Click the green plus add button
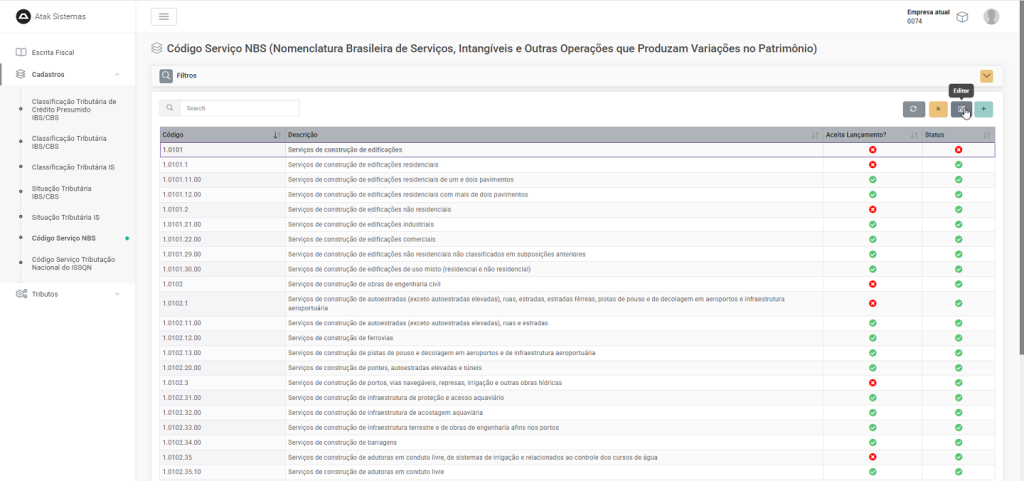1024x481 pixels. pos(984,109)
